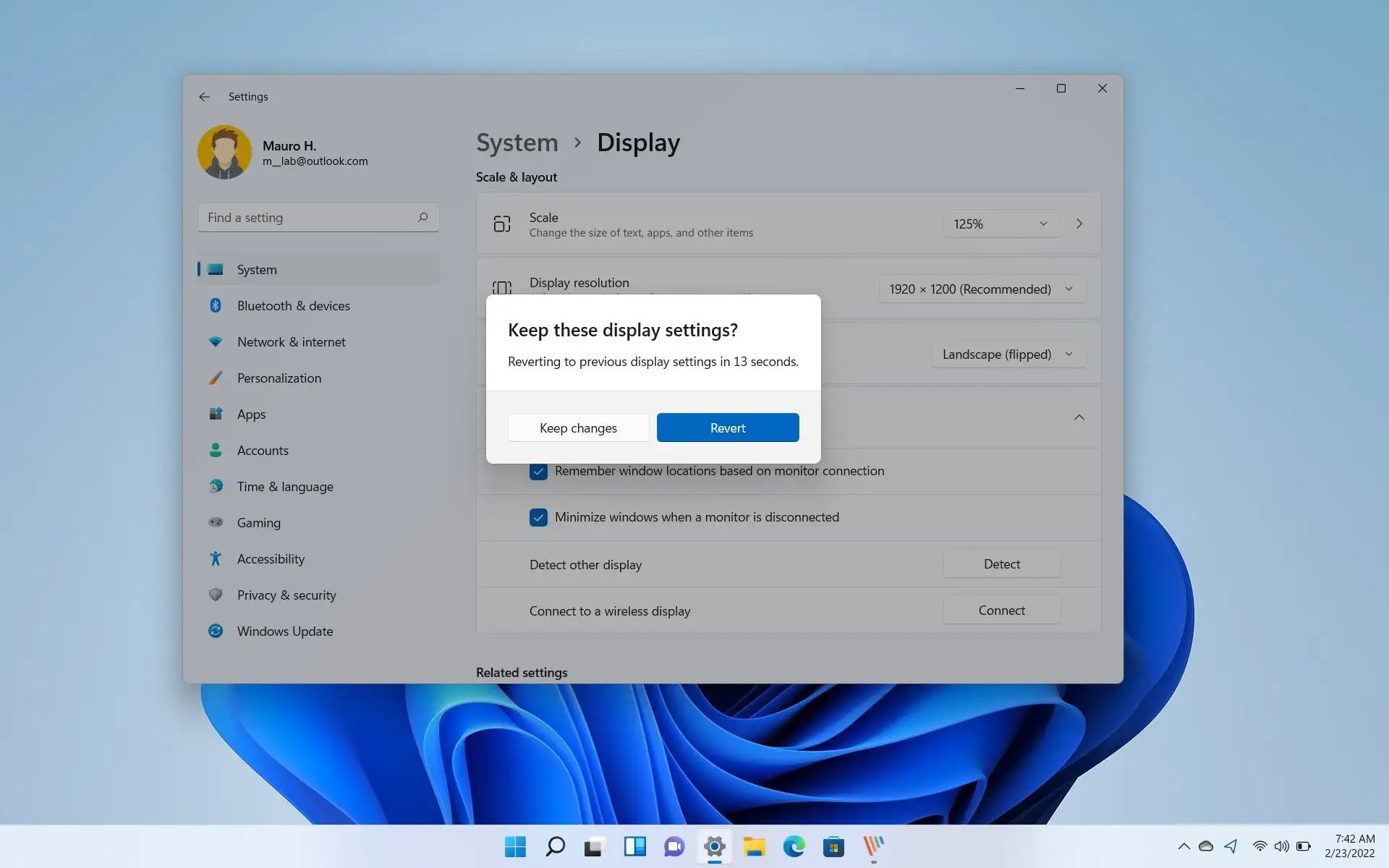Click the Revert button
Viewport: 1389px width, 868px height.
click(x=727, y=428)
